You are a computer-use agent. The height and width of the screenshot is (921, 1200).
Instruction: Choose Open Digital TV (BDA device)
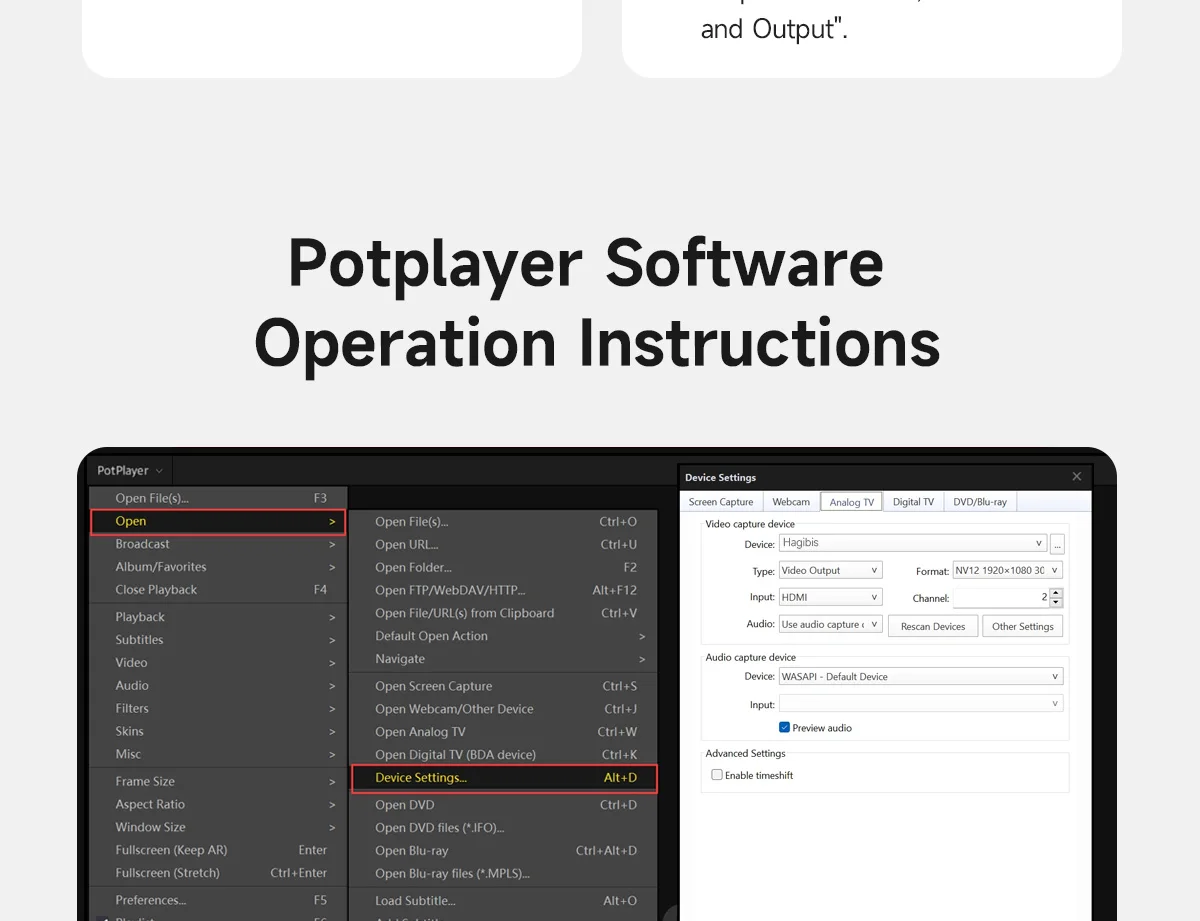[x=504, y=756]
